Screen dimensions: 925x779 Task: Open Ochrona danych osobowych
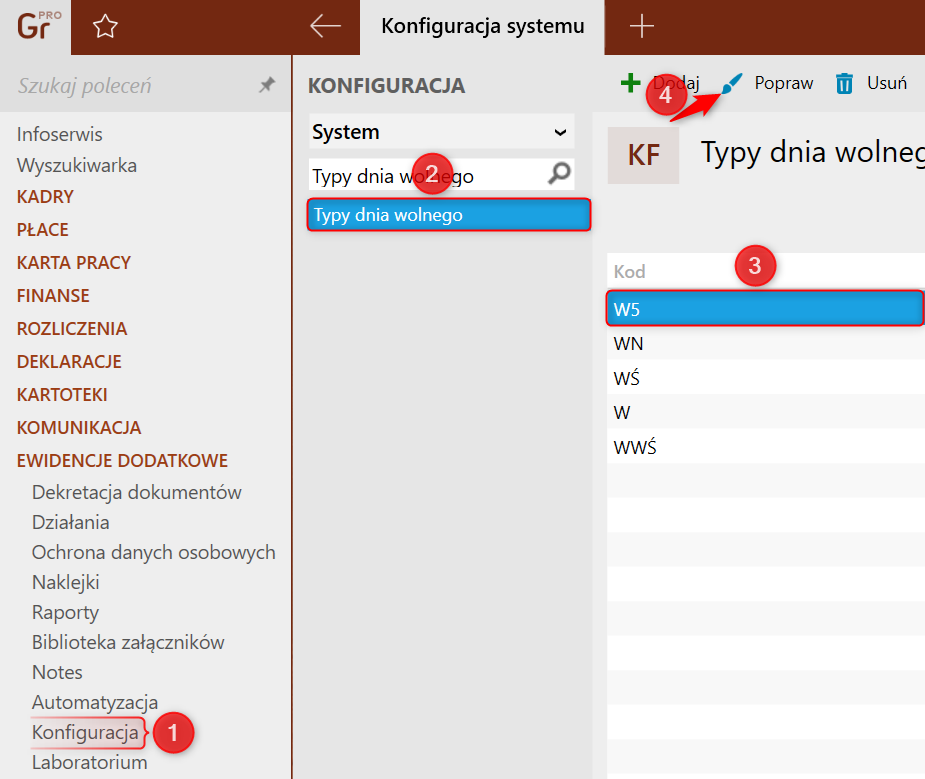pyautogui.click(x=154, y=553)
